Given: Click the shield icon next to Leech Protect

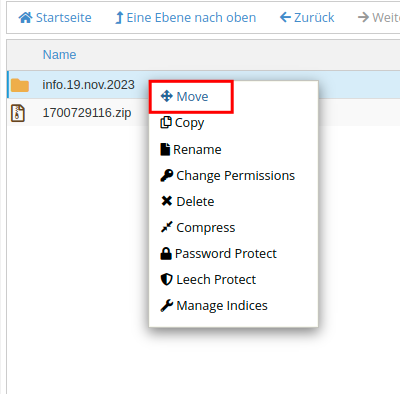Looking at the screenshot, I should click(166, 279).
